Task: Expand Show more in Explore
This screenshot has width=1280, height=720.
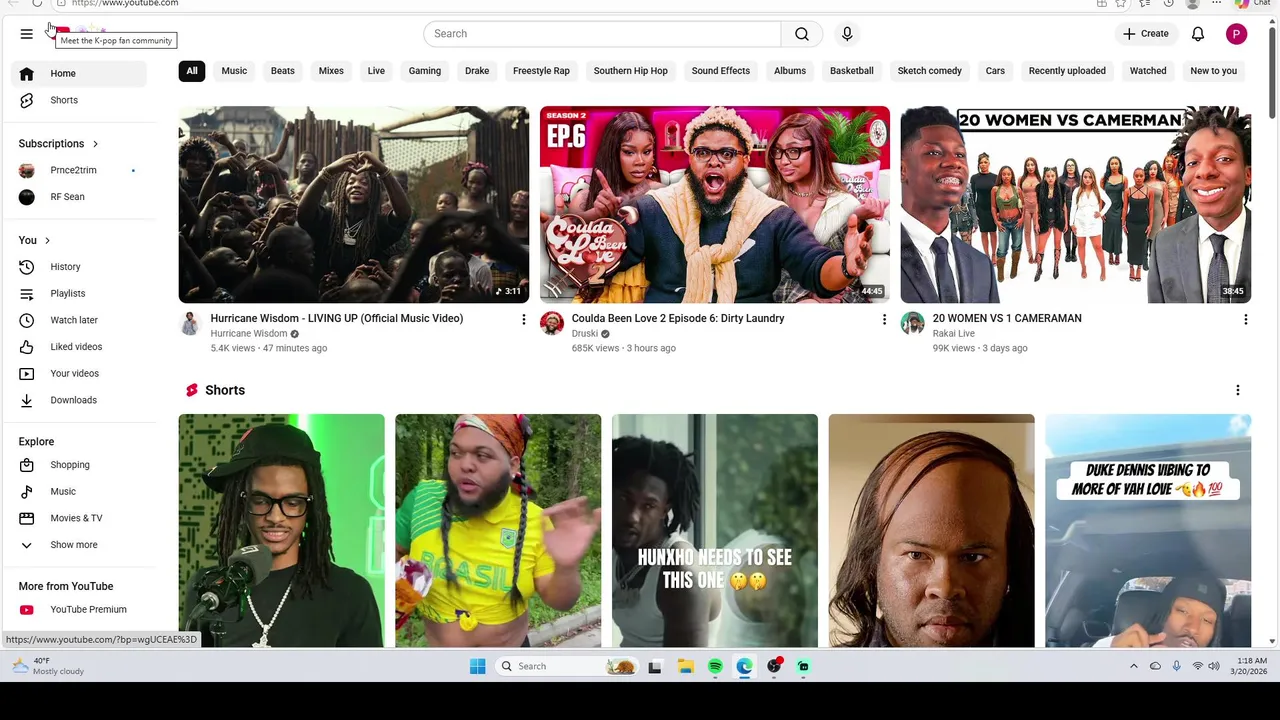Action: pyautogui.click(x=79, y=545)
